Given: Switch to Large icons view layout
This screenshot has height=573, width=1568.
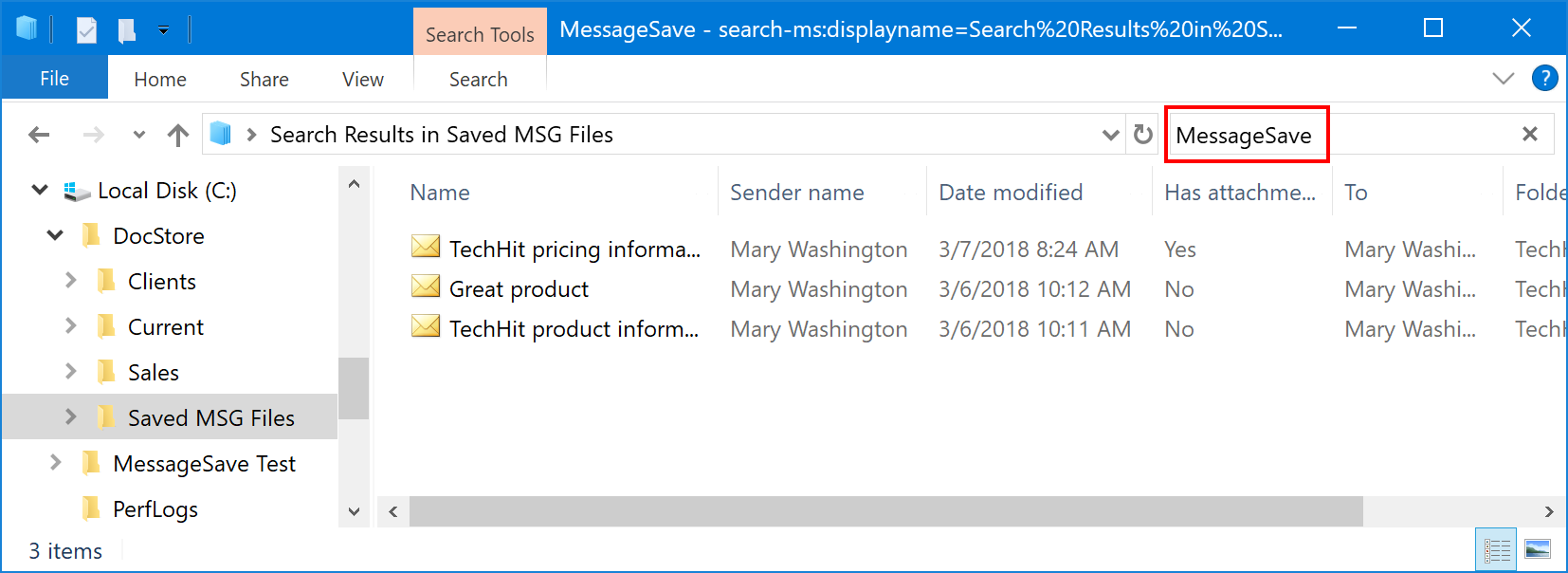Looking at the screenshot, I should pyautogui.click(x=1538, y=550).
